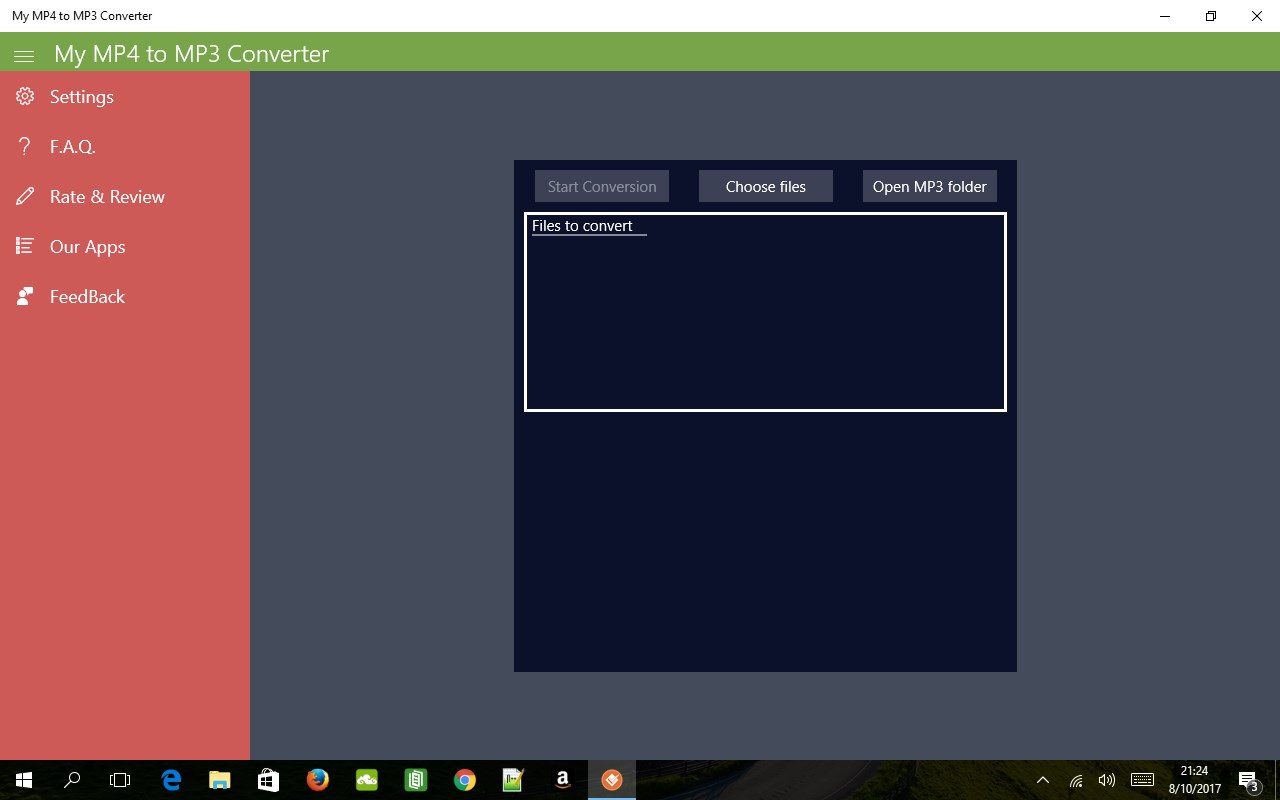Open Action Center notifications icon
The width and height of the screenshot is (1280, 800).
[x=1249, y=780]
